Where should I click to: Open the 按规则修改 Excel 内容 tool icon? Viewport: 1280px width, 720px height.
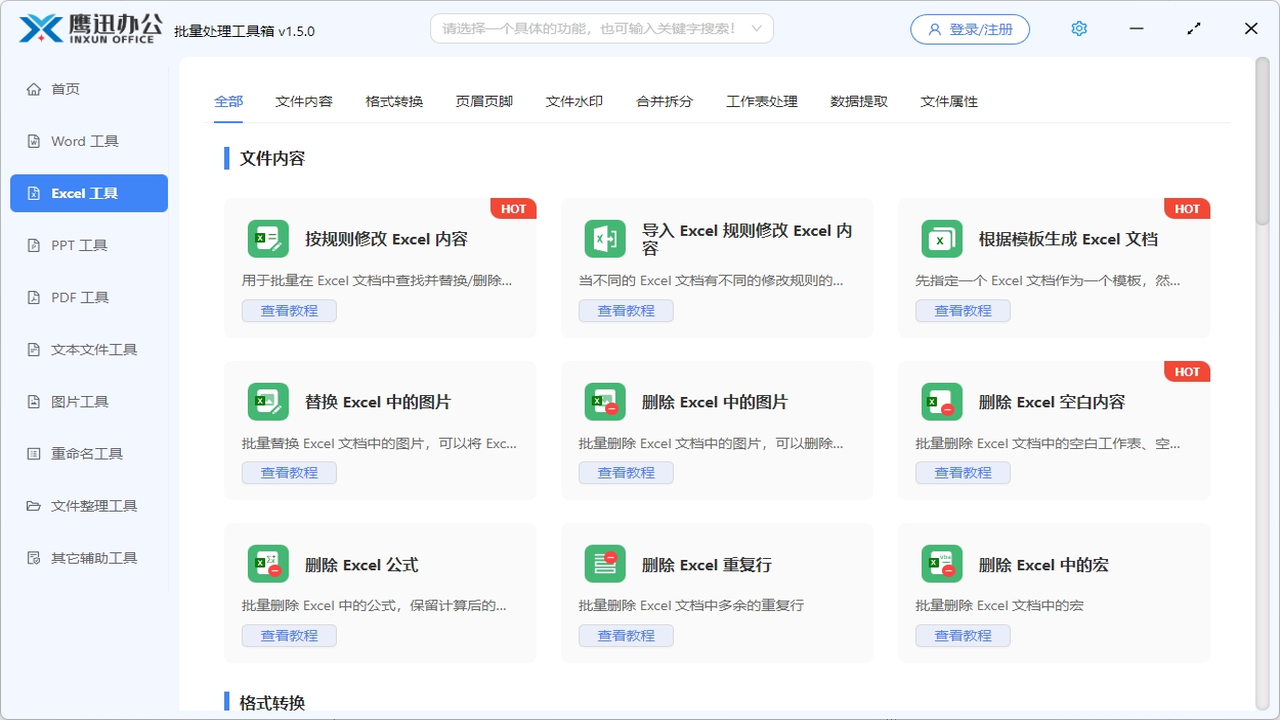pos(267,238)
